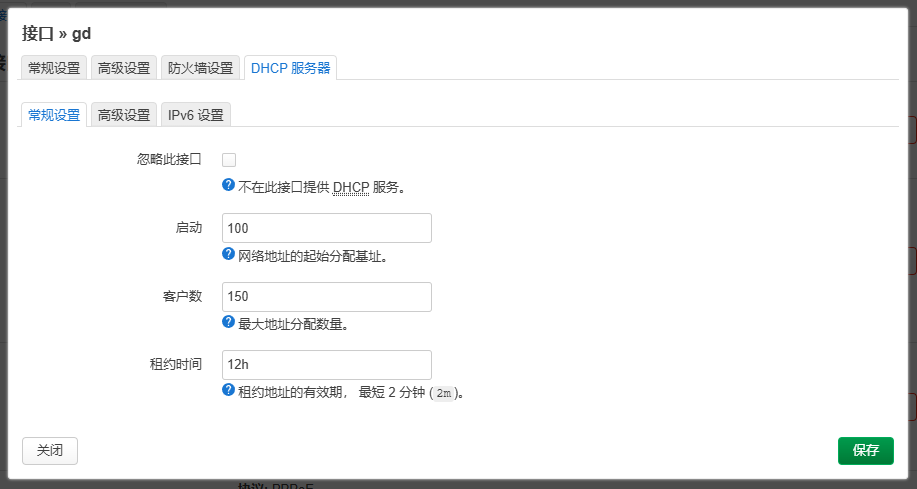Open the top-row 常规设置 tab
This screenshot has height=489, width=917.
coord(54,68)
